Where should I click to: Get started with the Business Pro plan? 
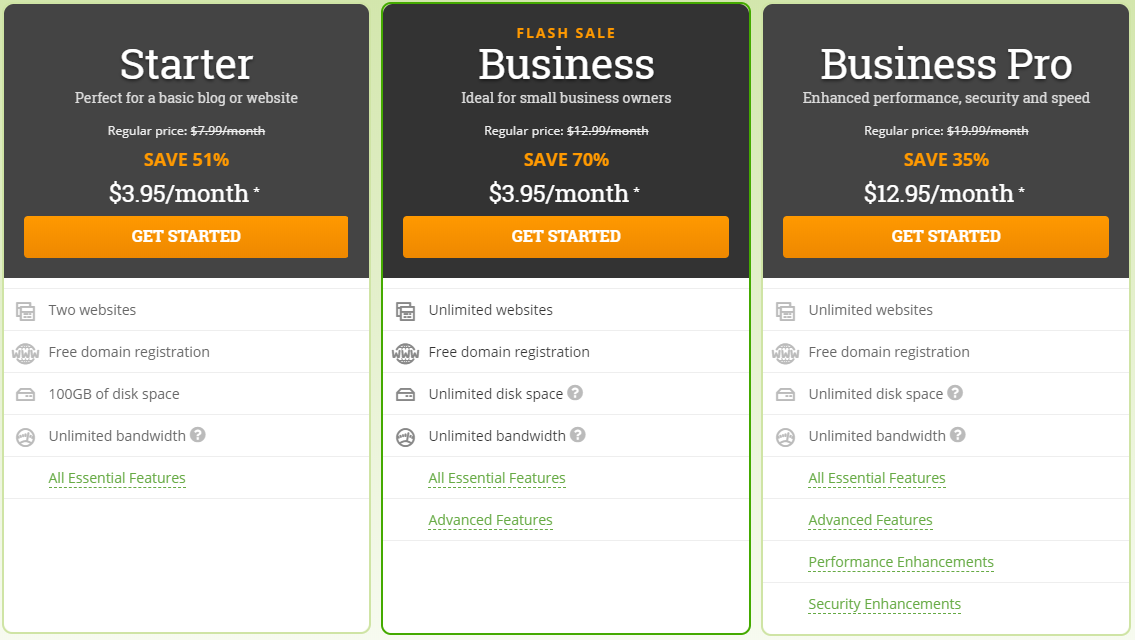click(945, 237)
